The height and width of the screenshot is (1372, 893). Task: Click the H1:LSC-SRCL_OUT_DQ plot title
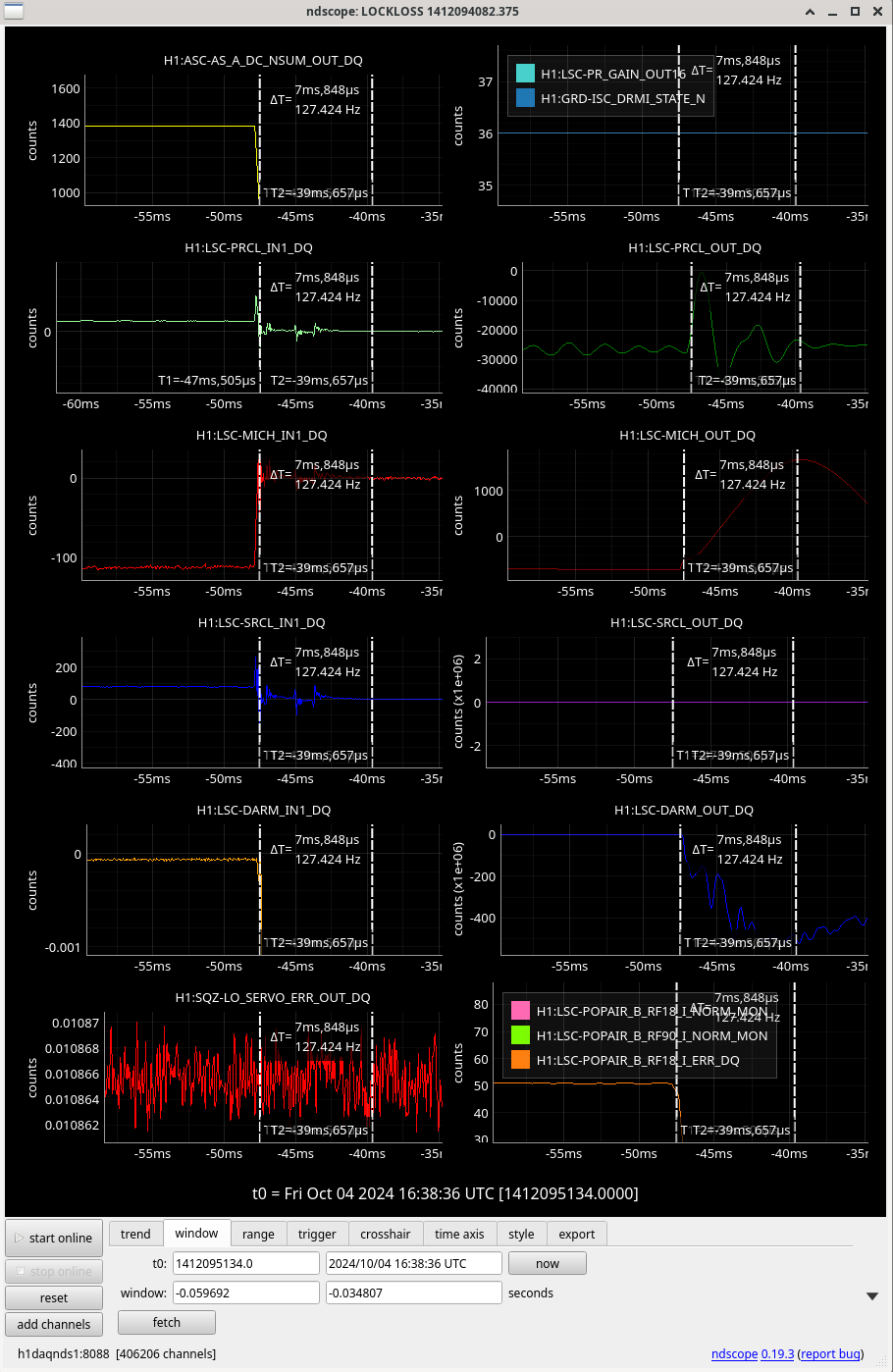click(x=677, y=622)
